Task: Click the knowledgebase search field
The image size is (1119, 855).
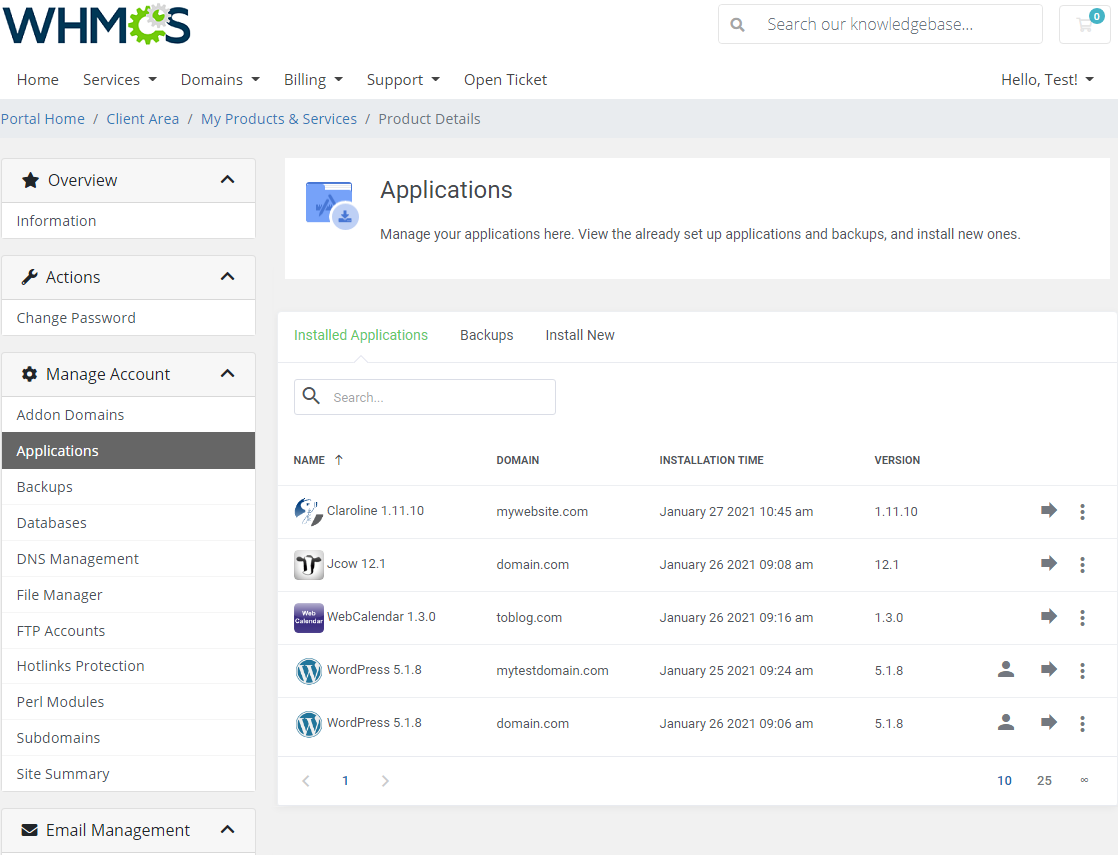Action: click(x=880, y=24)
